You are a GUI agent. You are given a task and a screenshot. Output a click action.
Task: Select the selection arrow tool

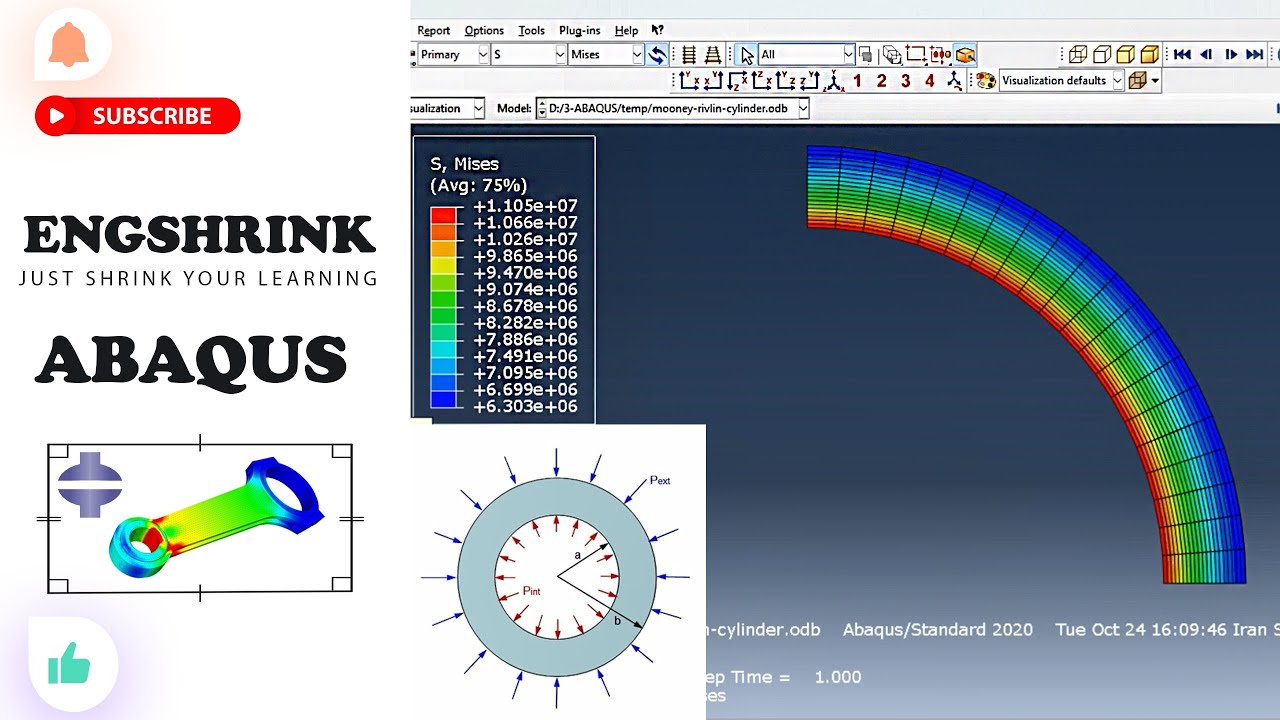click(x=747, y=54)
